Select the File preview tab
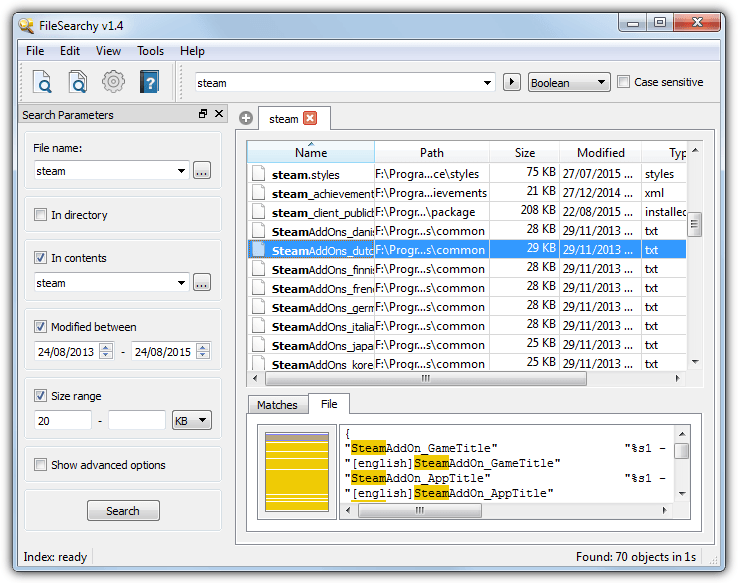This screenshot has height=583, width=738. 329,404
